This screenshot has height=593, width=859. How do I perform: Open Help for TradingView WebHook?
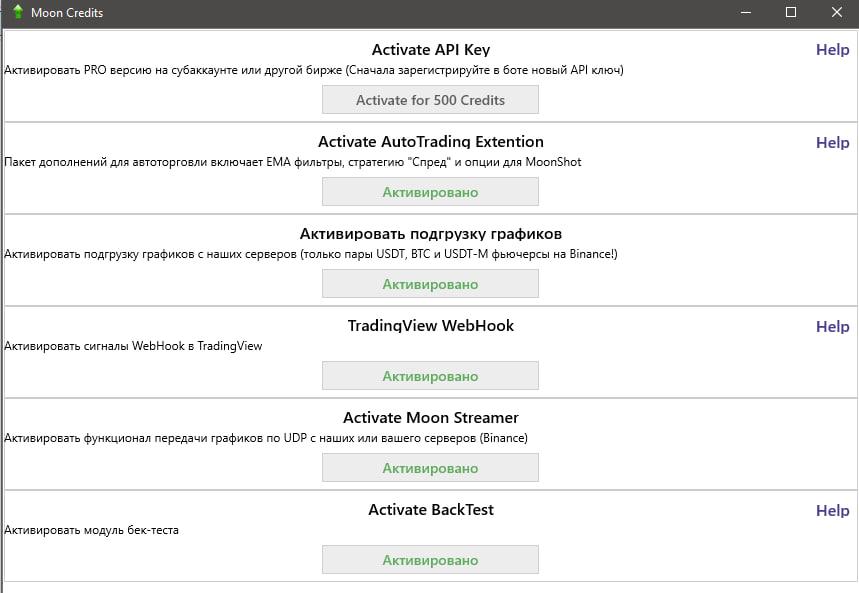click(x=832, y=327)
